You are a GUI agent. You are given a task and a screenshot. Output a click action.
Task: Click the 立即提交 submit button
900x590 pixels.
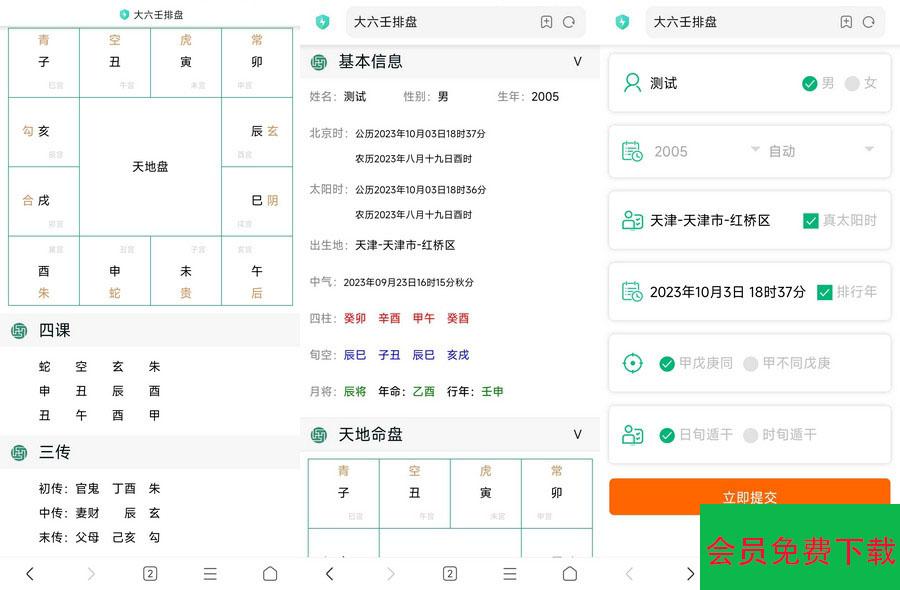click(x=750, y=497)
